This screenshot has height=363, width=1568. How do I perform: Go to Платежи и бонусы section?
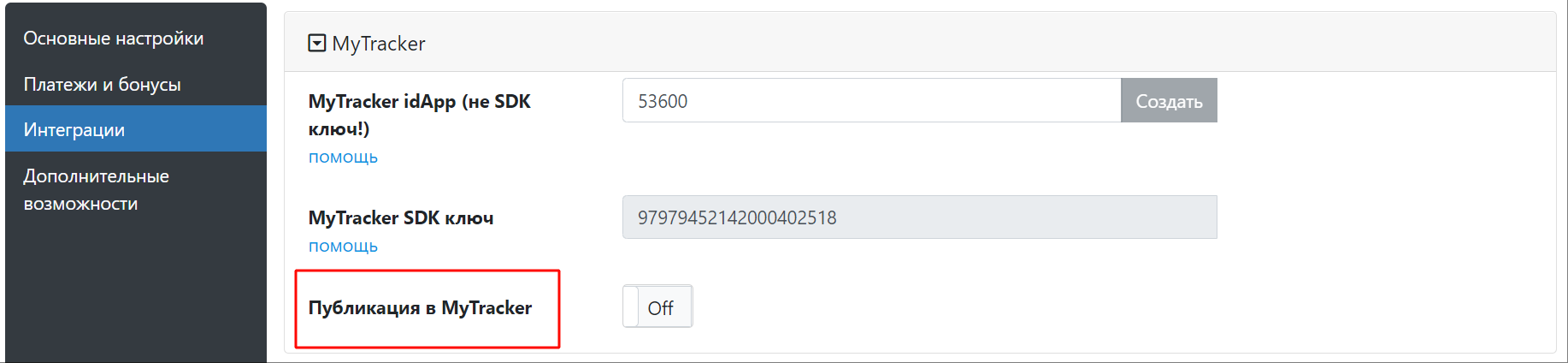click(103, 85)
